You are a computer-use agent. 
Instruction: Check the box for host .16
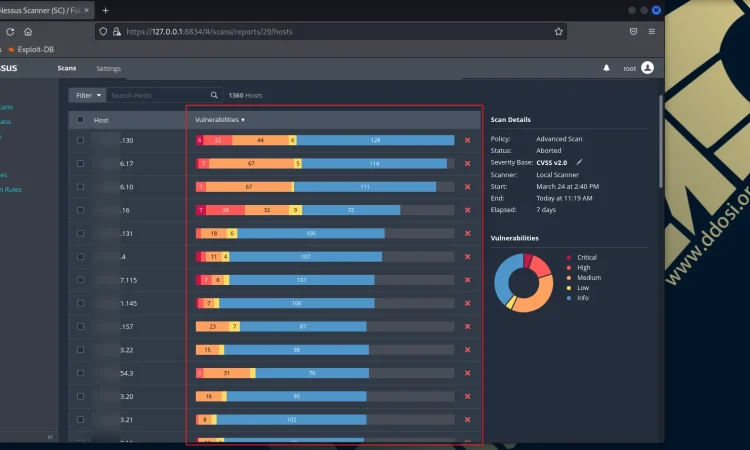tap(80, 210)
